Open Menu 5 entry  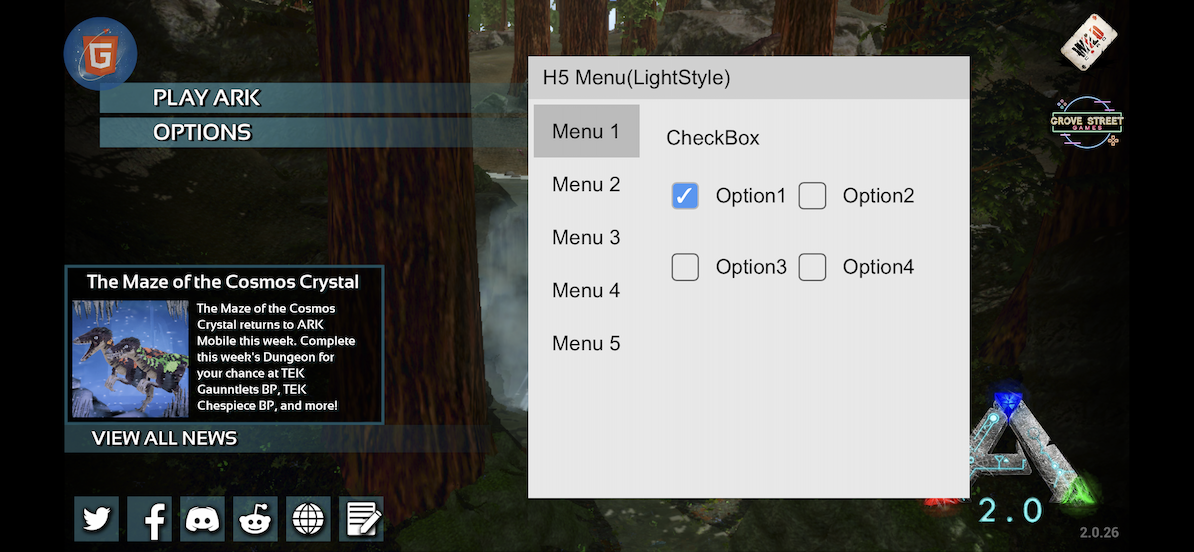tap(586, 343)
